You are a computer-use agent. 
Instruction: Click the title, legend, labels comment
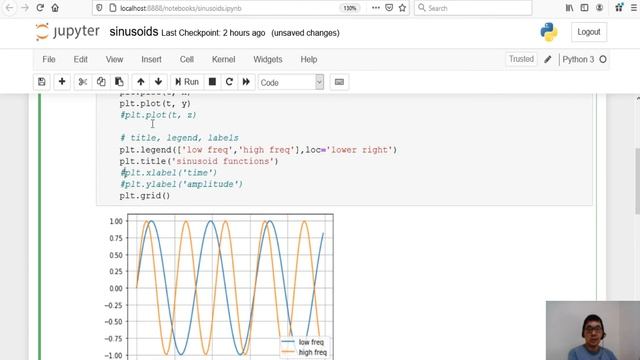pyautogui.click(x=179, y=138)
